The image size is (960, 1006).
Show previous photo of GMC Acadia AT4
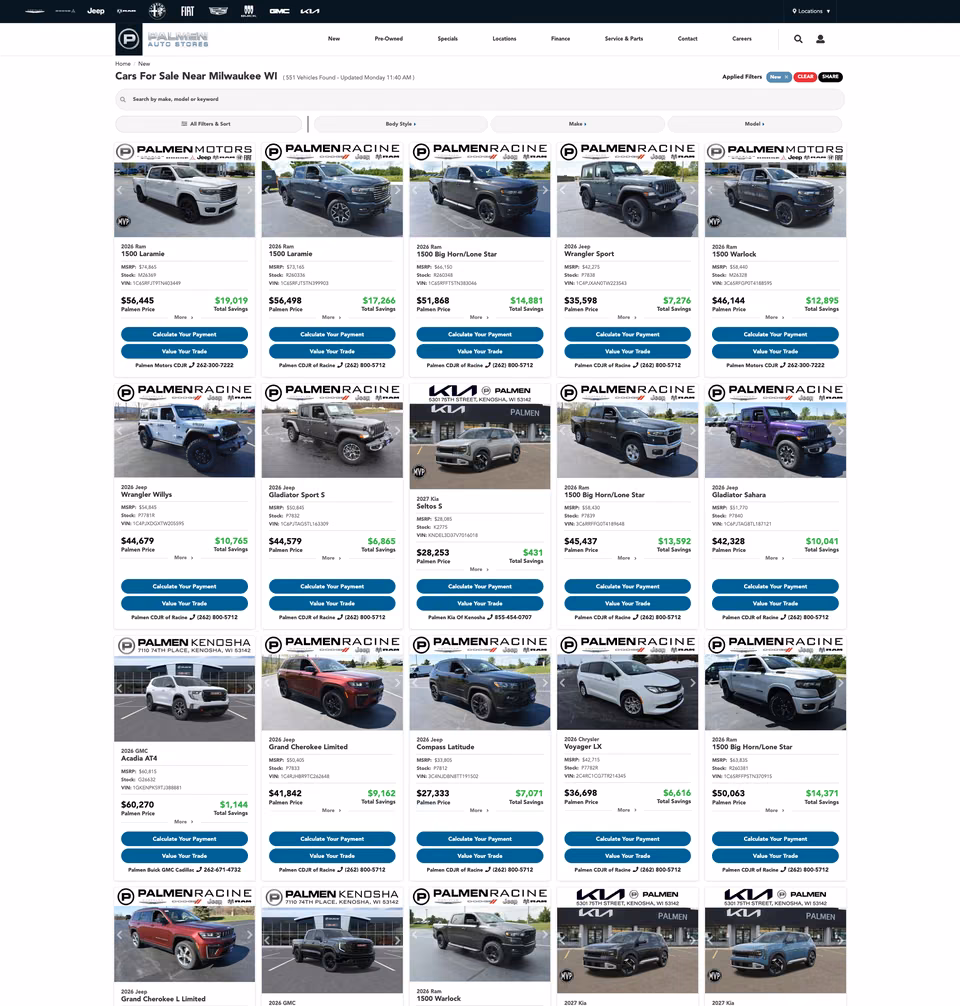point(119,688)
